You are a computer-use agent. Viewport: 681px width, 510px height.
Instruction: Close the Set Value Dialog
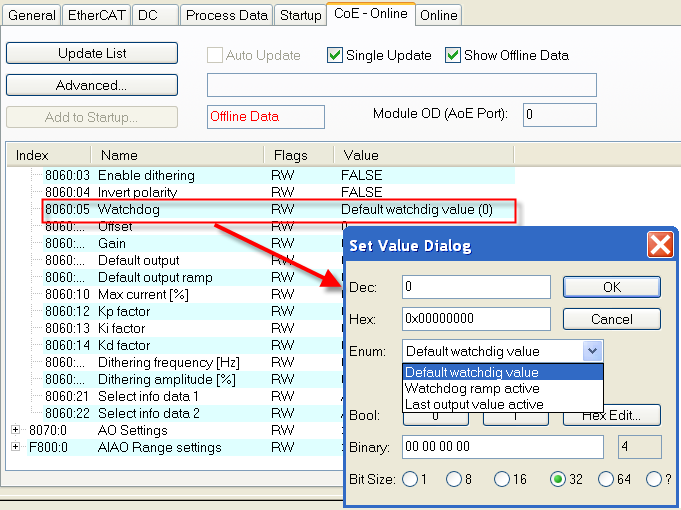[660, 245]
